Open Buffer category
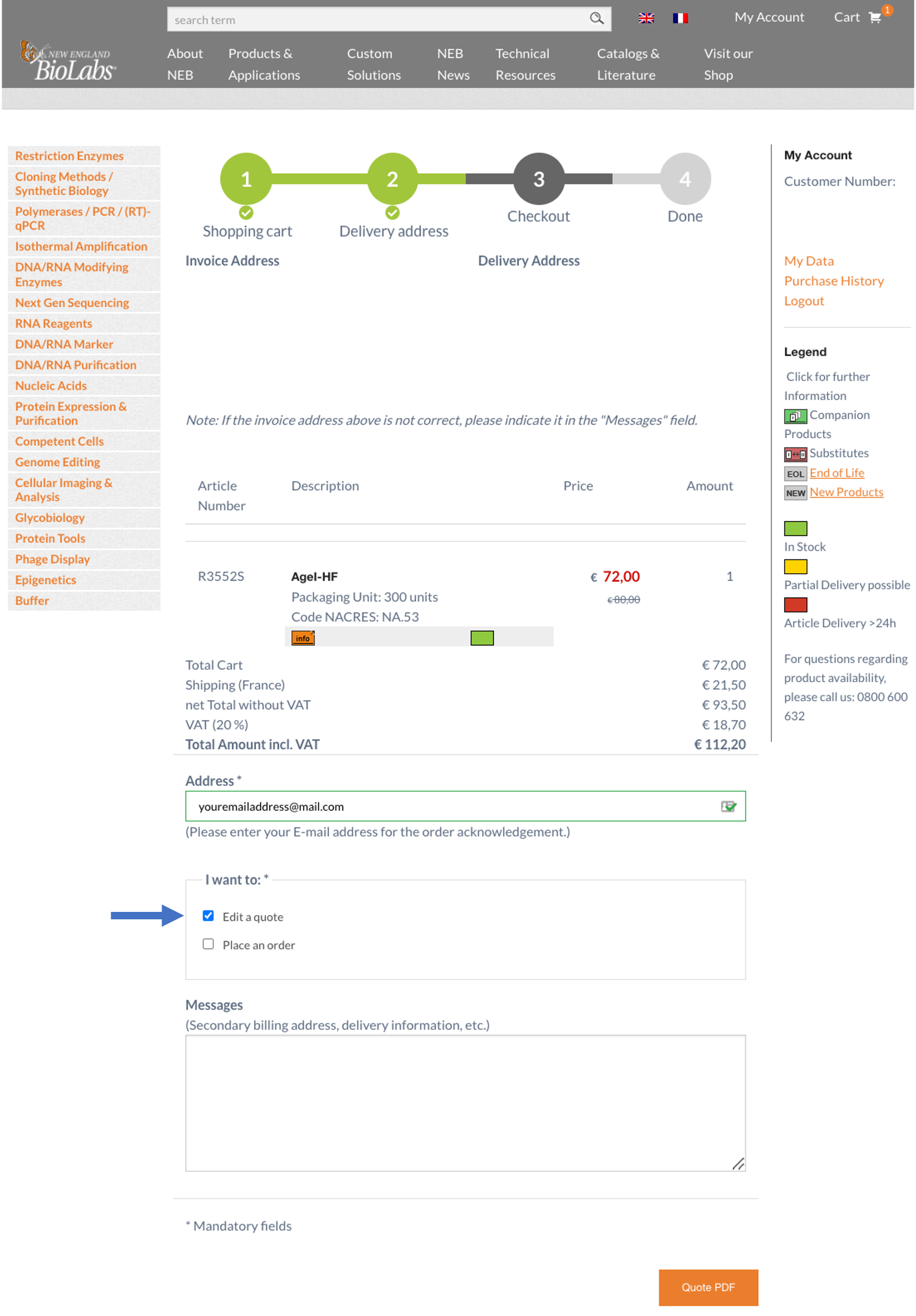This screenshot has height=1316, width=916. pos(84,600)
